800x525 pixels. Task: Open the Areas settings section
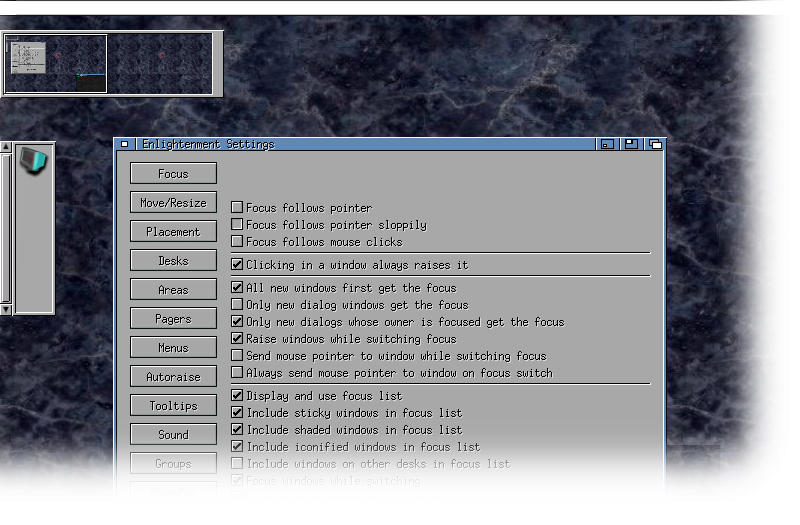coord(173,290)
